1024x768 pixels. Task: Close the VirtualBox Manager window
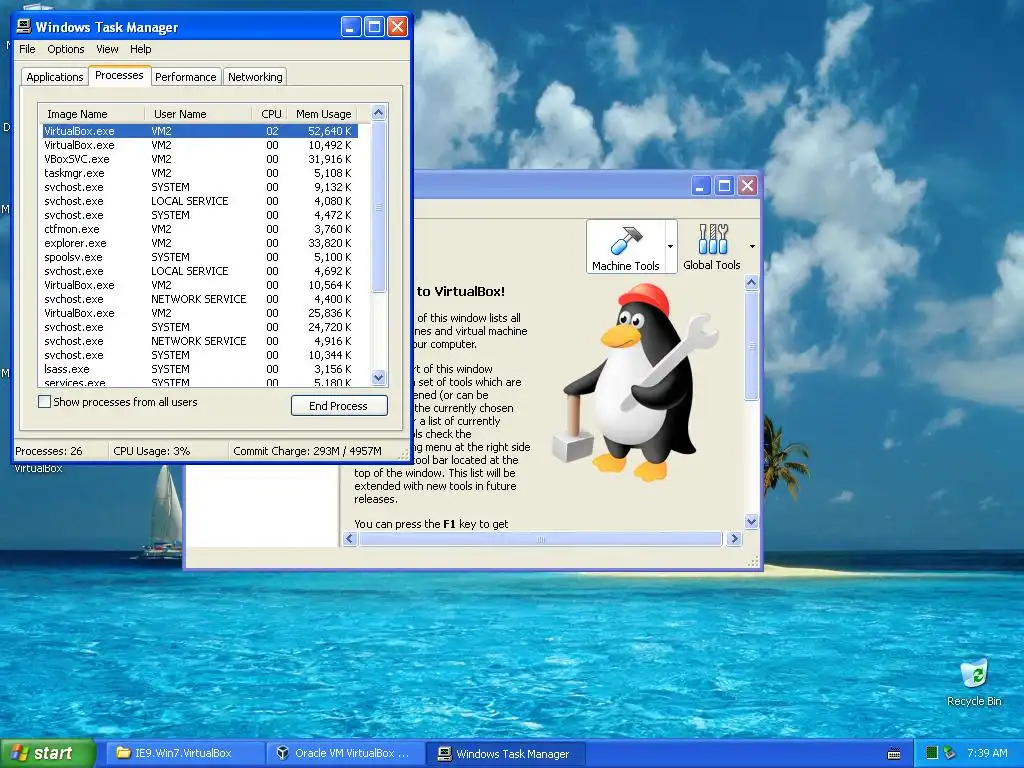coord(748,186)
